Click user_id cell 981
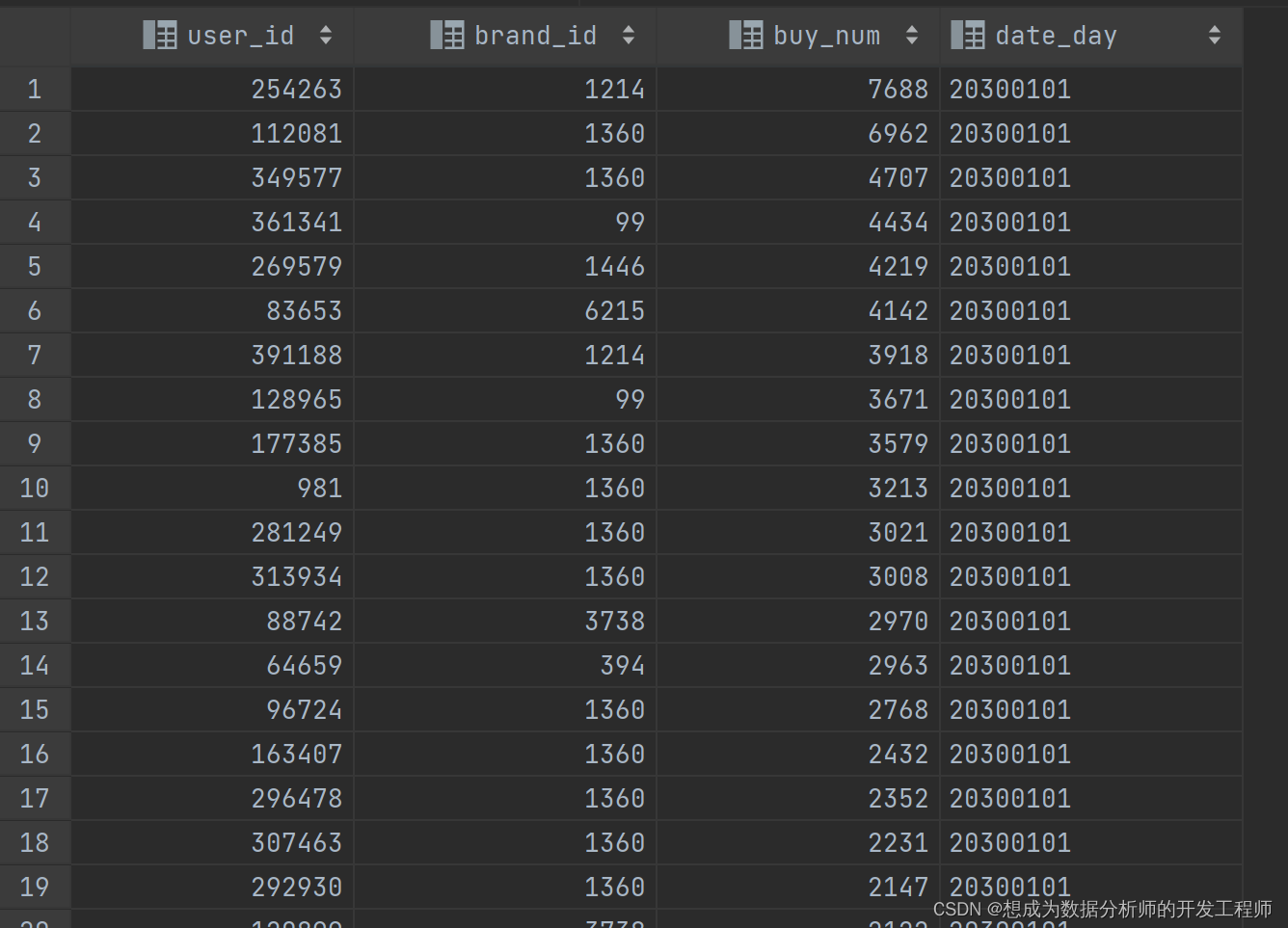 click(x=212, y=489)
